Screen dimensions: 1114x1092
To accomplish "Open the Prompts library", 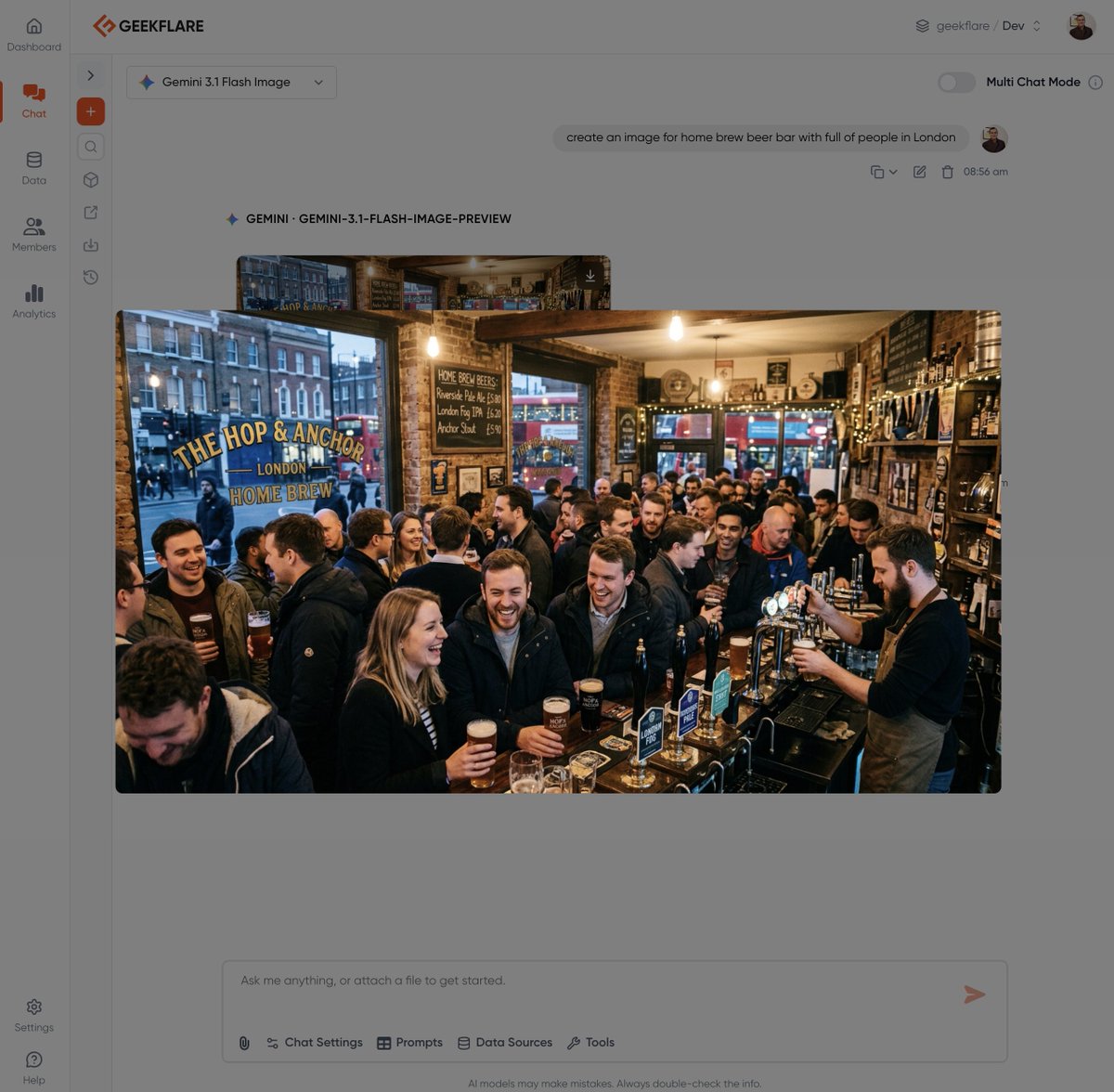I will click(x=409, y=1043).
